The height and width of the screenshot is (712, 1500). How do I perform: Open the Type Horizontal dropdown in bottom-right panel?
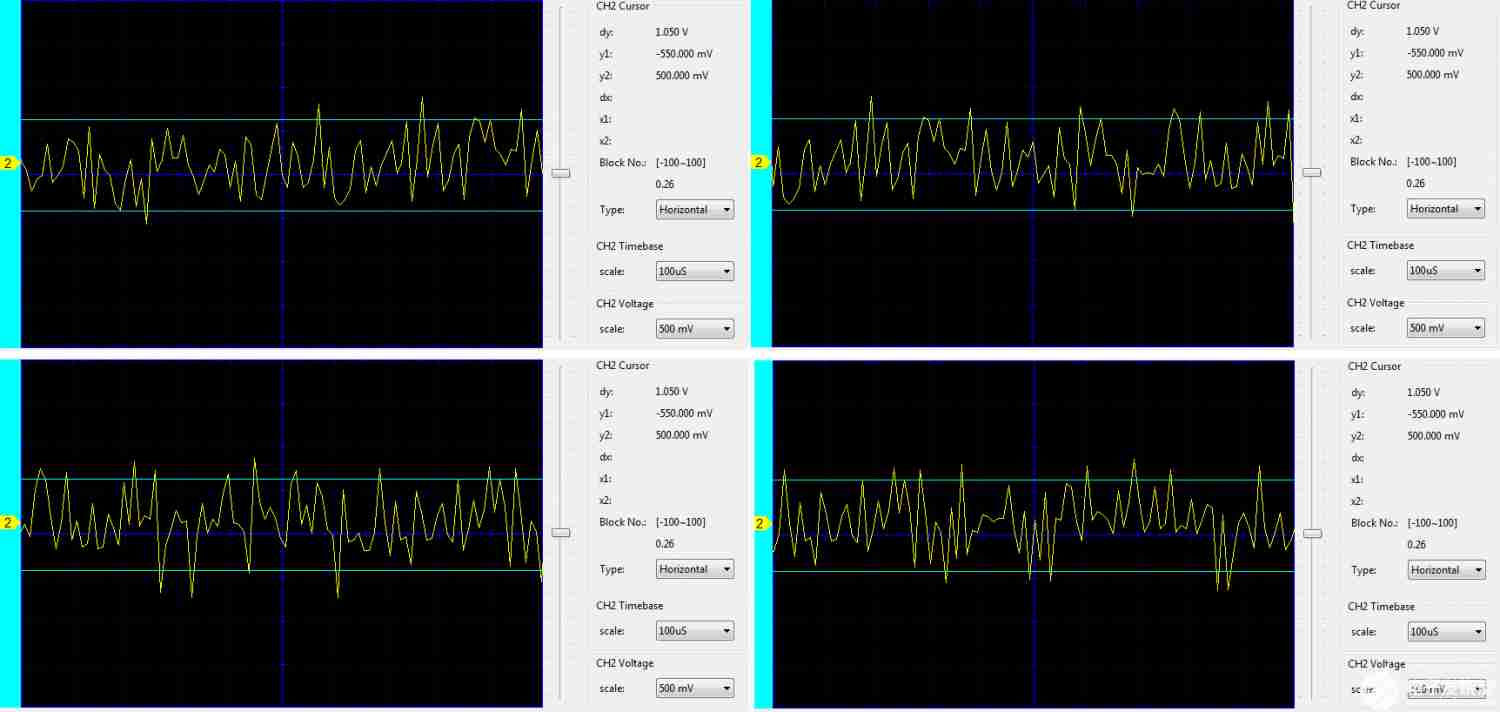click(x=1447, y=570)
